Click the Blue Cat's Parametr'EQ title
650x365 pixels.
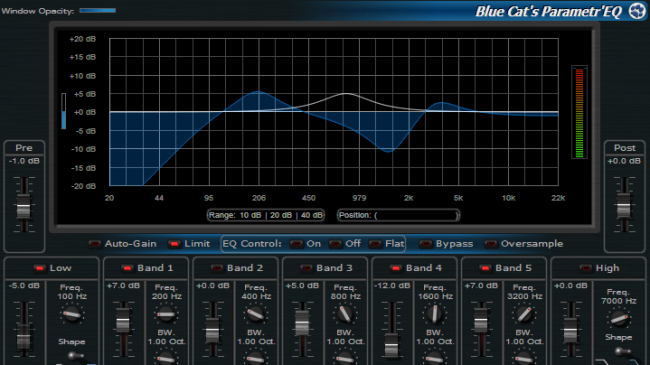548,12
